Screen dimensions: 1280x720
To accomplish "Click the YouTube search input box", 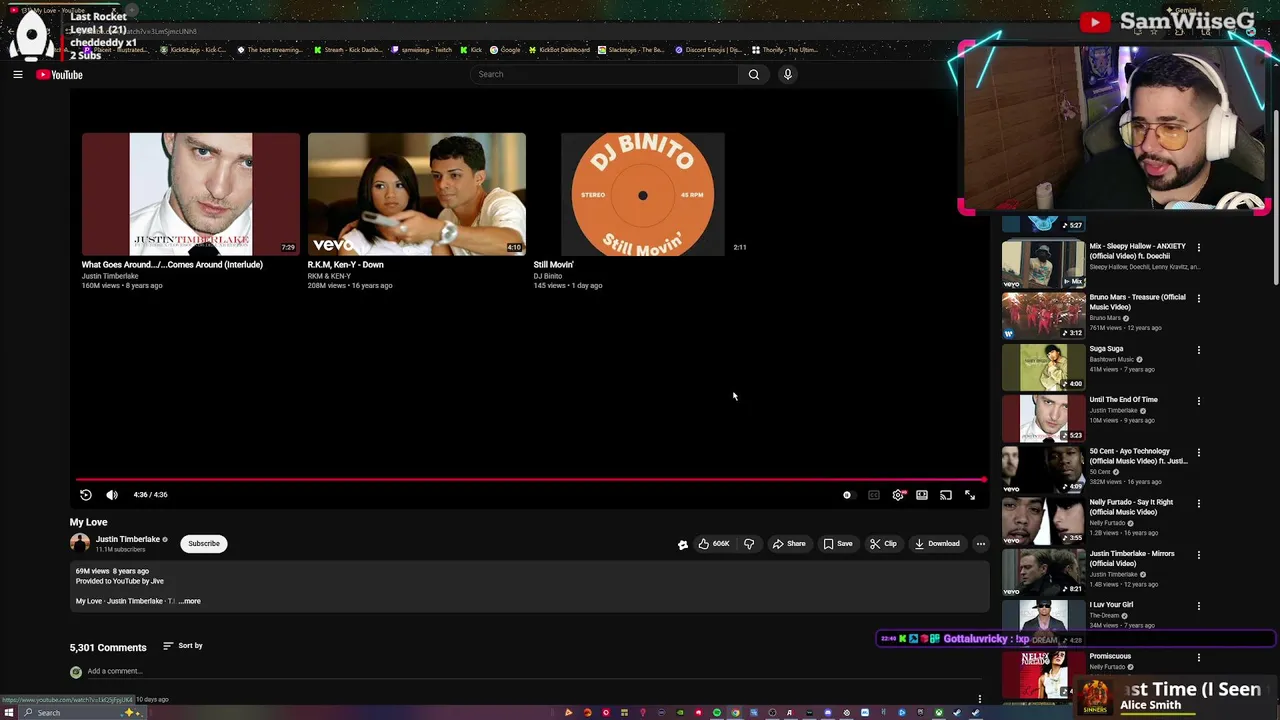I will click(x=605, y=74).
